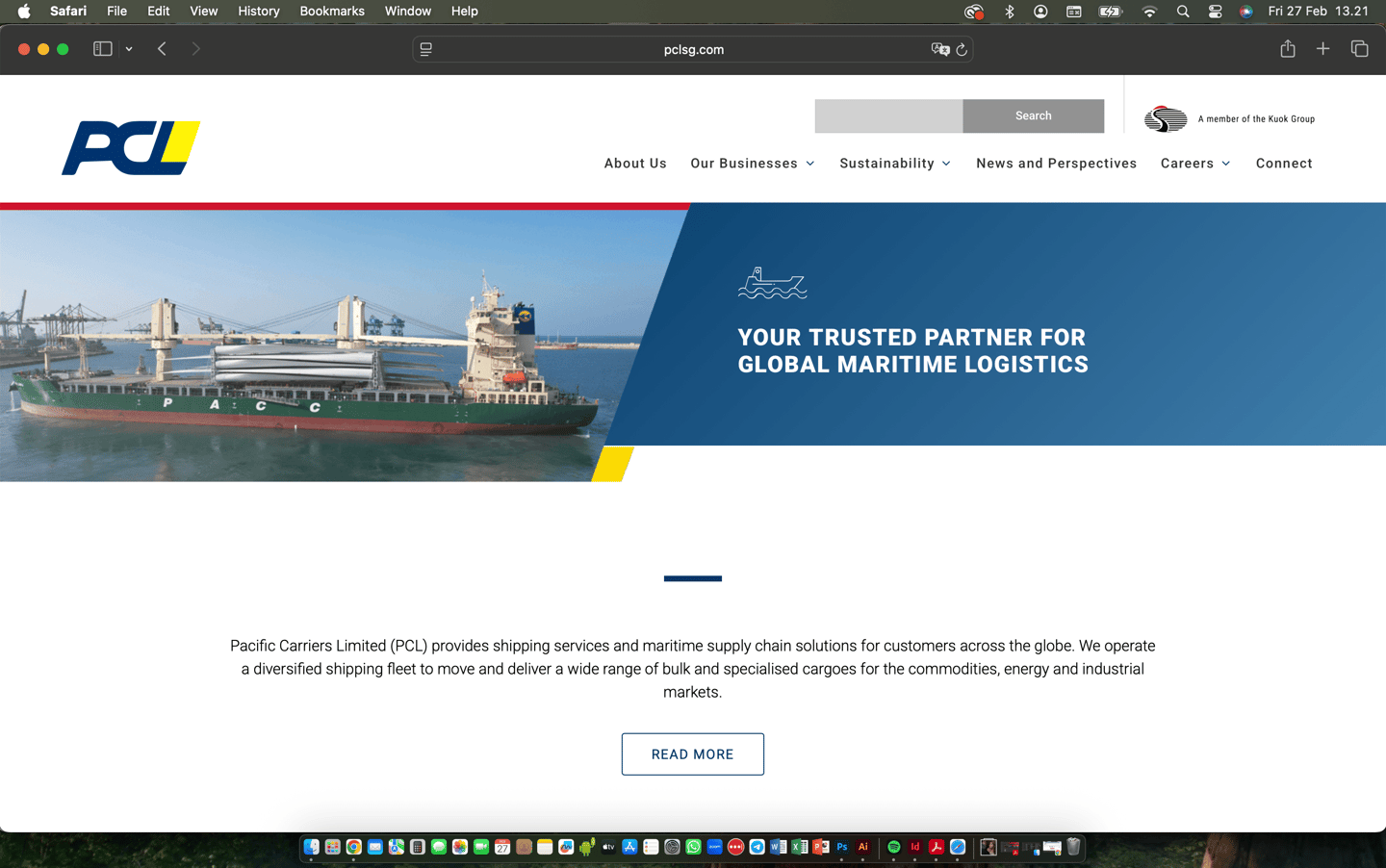Show tab overview
The image size is (1386, 868).
click(1359, 49)
